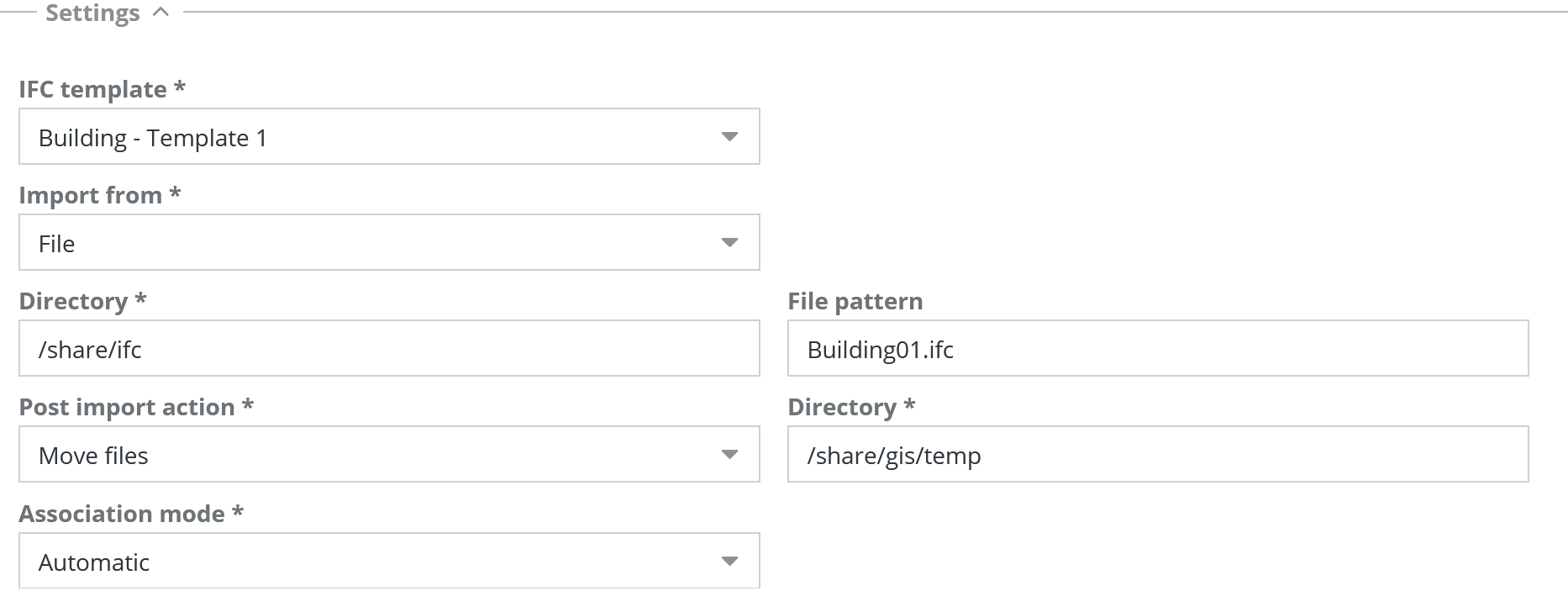The image size is (1568, 607).
Task: Click the Post import action dropdown arrow
Action: tap(729, 455)
